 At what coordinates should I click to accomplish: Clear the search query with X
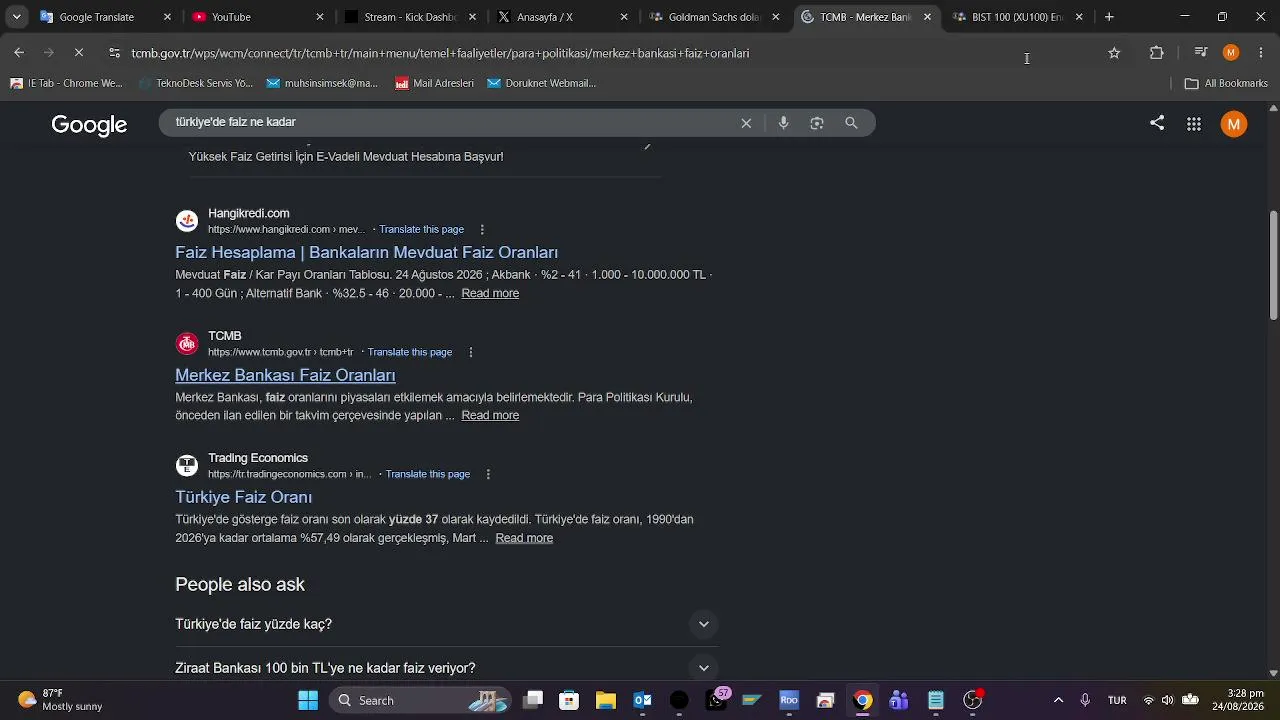click(746, 123)
